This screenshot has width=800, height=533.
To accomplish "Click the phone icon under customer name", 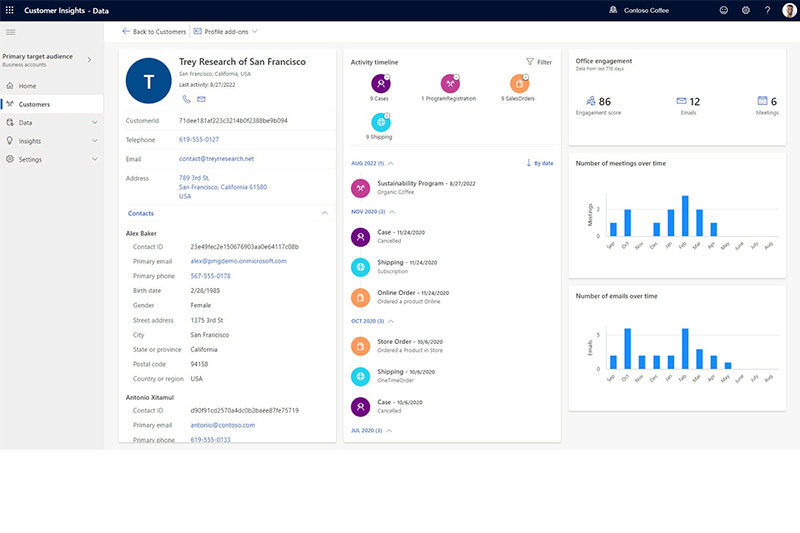I will [186, 99].
